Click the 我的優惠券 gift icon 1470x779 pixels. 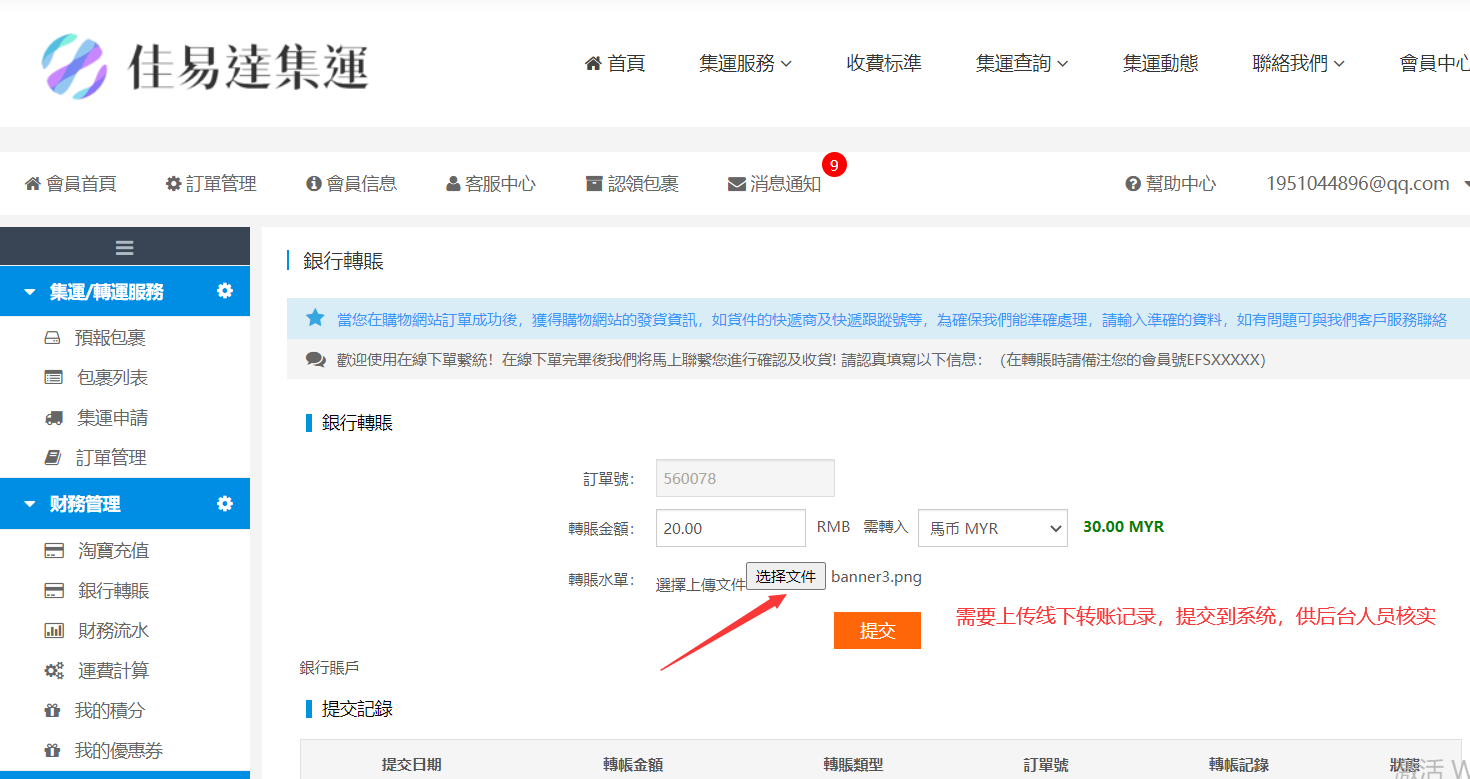click(x=53, y=751)
